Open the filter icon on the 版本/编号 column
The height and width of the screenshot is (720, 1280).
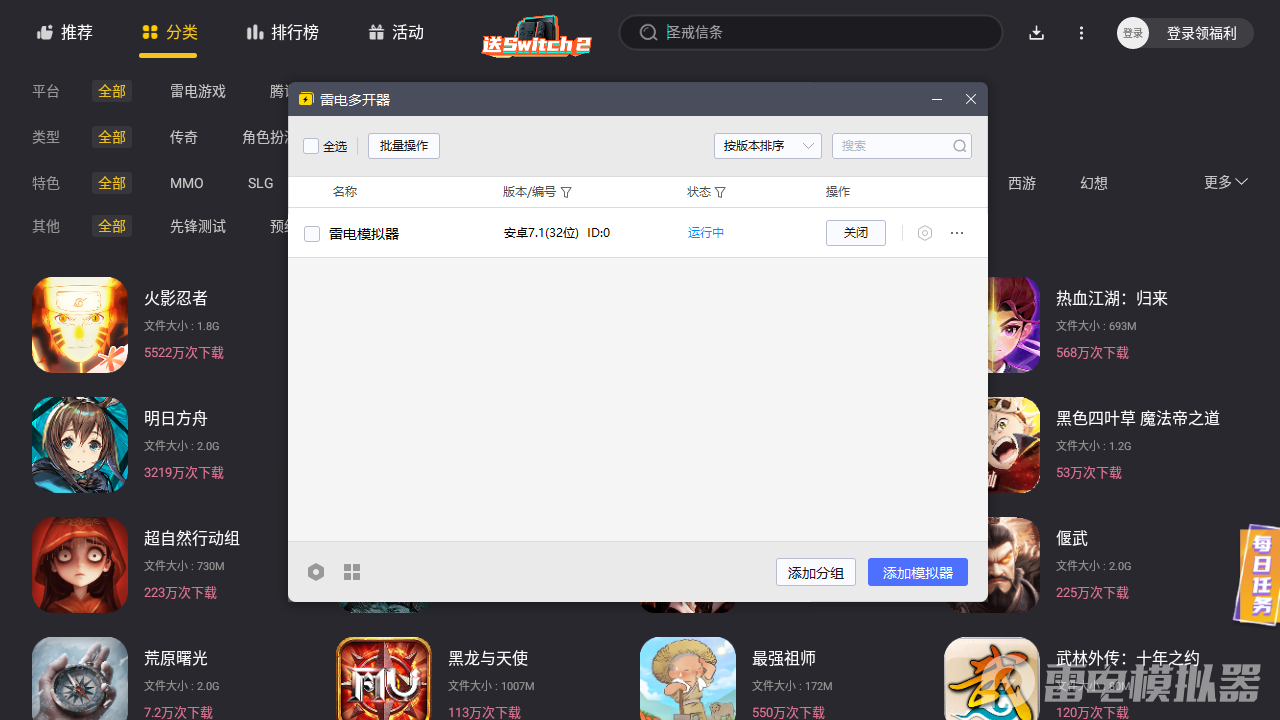[566, 192]
